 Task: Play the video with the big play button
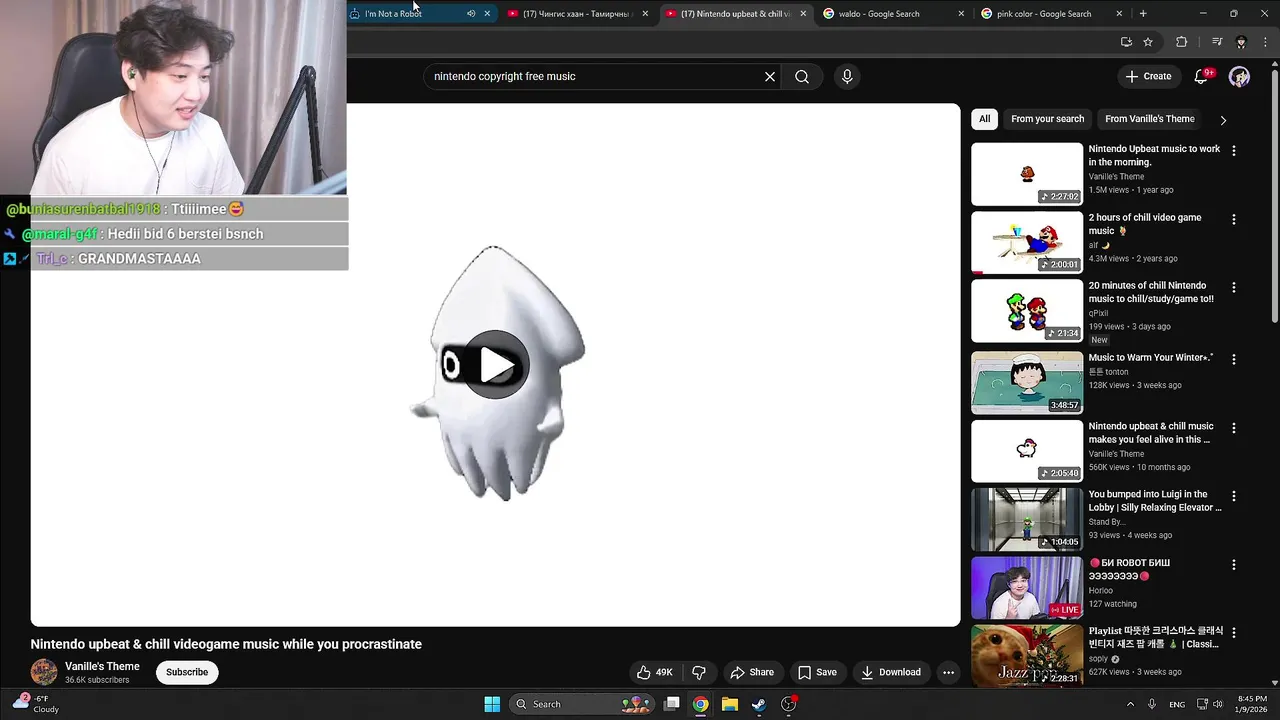[496, 365]
